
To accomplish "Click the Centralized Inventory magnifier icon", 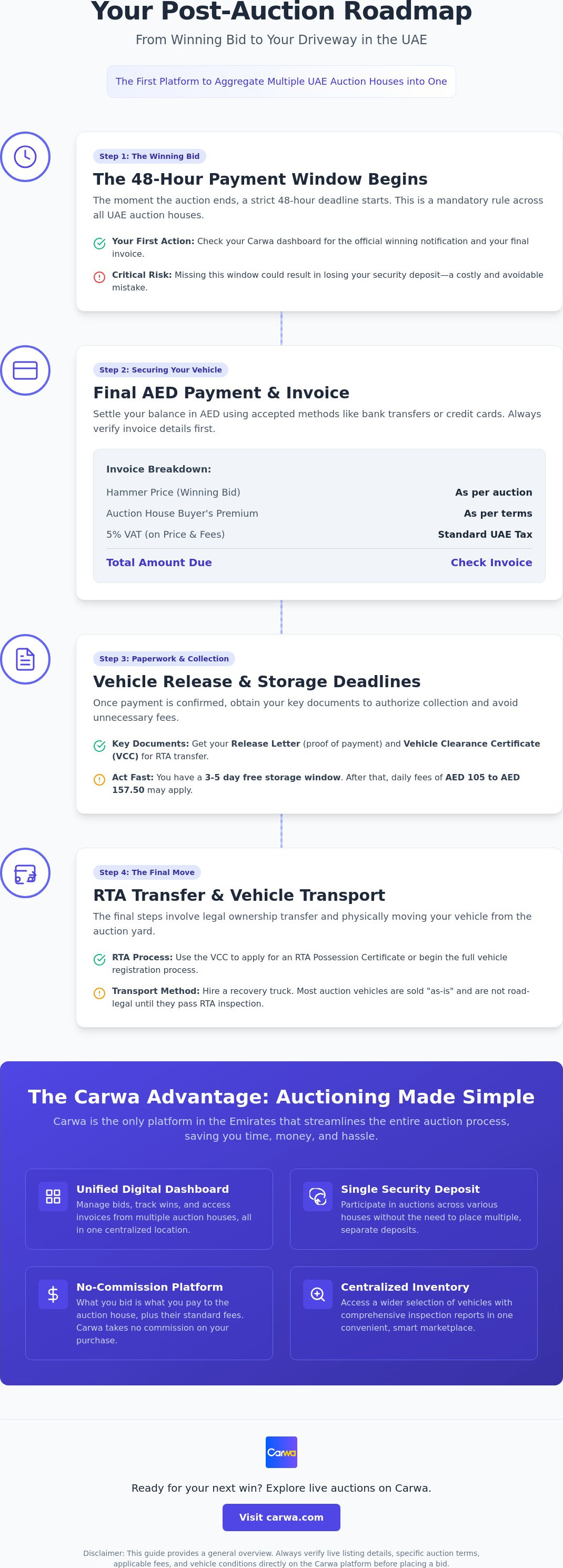I will [x=318, y=1295].
